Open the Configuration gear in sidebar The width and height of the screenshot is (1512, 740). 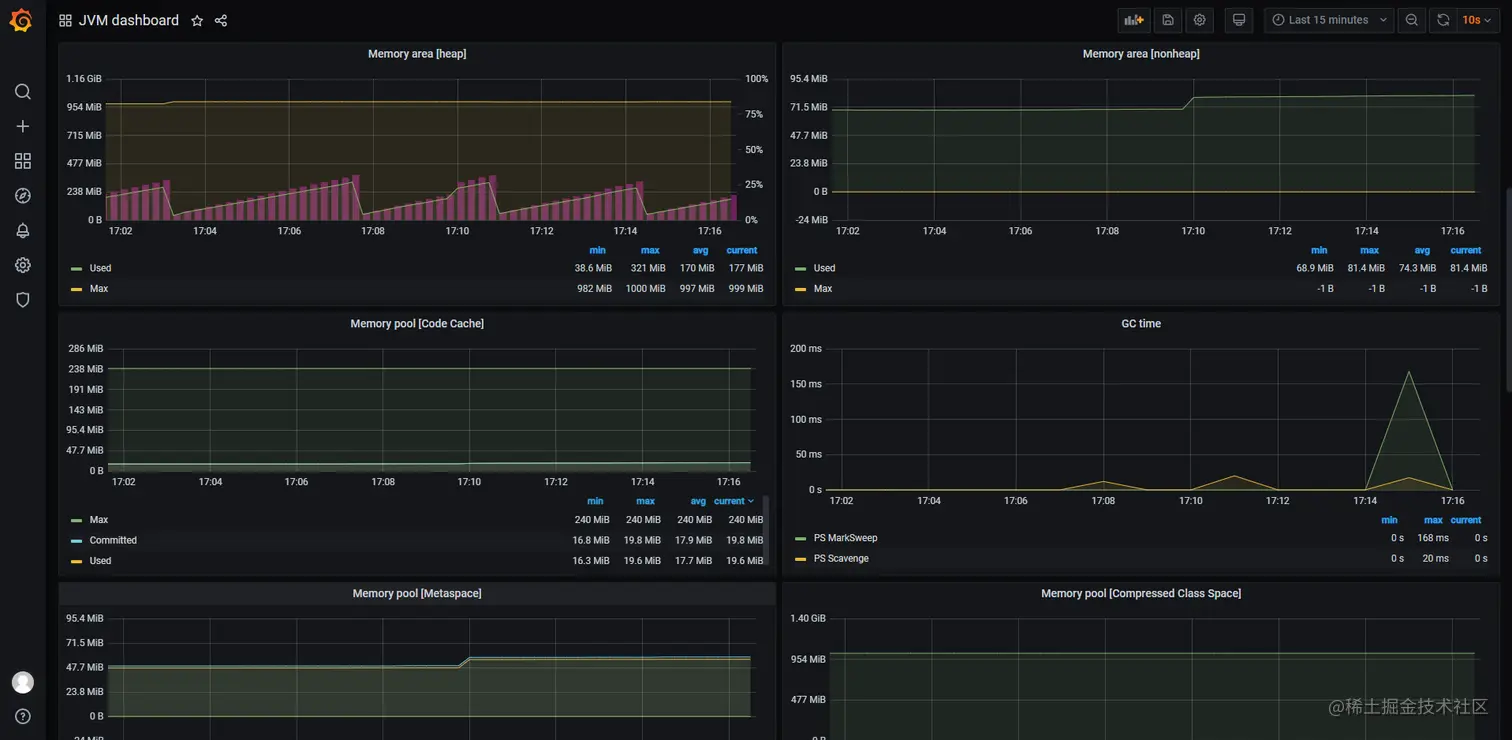23,265
